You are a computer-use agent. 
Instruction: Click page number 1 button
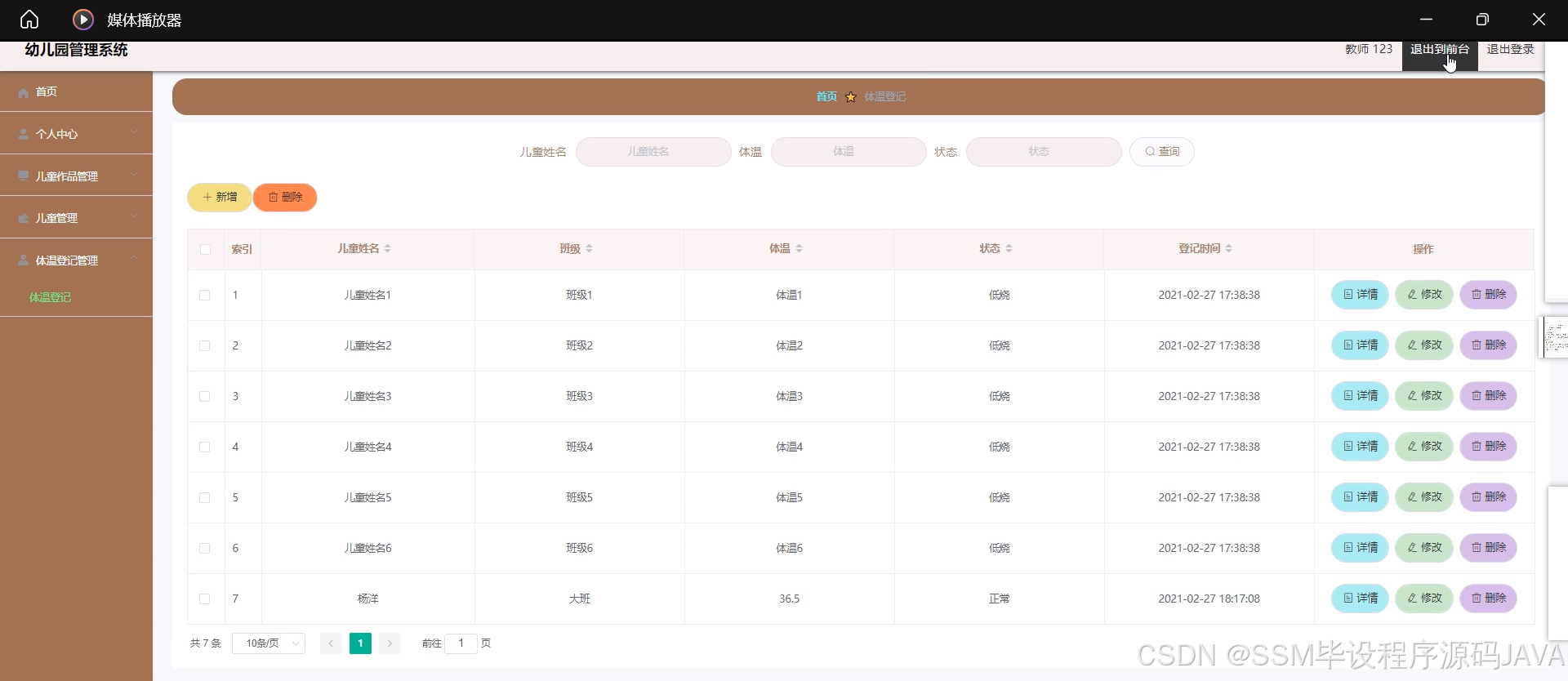pos(360,643)
